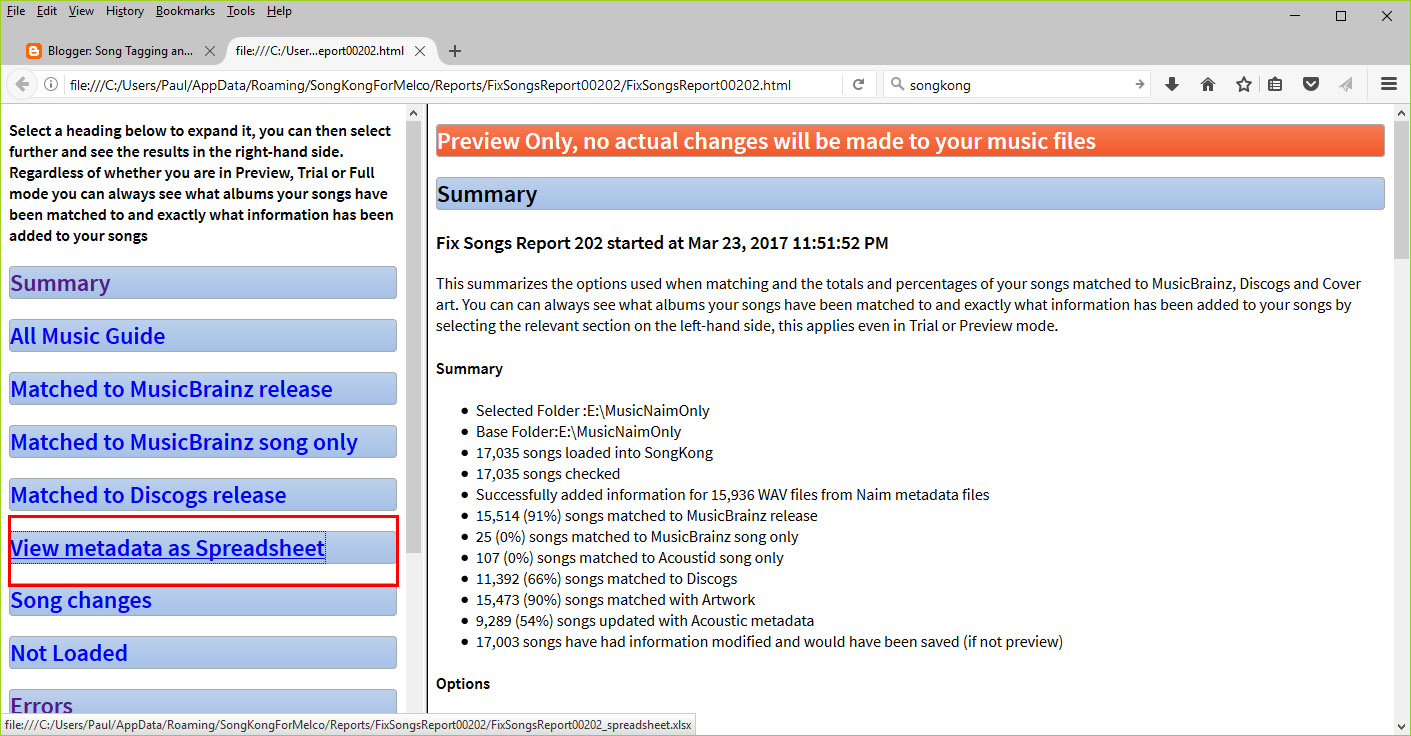
Task: Click the Summary header in right pane
Action: pos(910,194)
